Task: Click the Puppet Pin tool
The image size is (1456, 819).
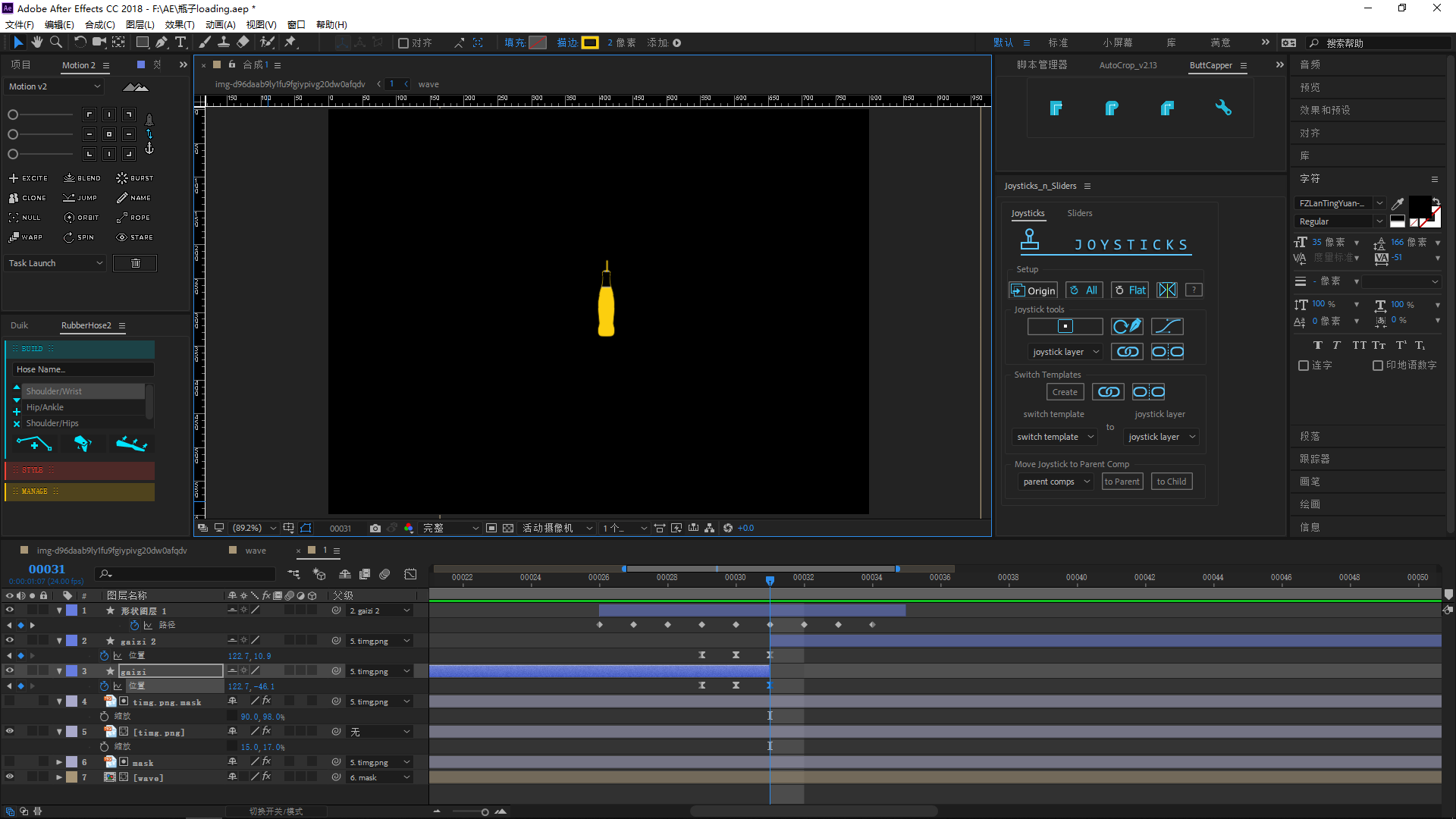Action: pos(290,42)
